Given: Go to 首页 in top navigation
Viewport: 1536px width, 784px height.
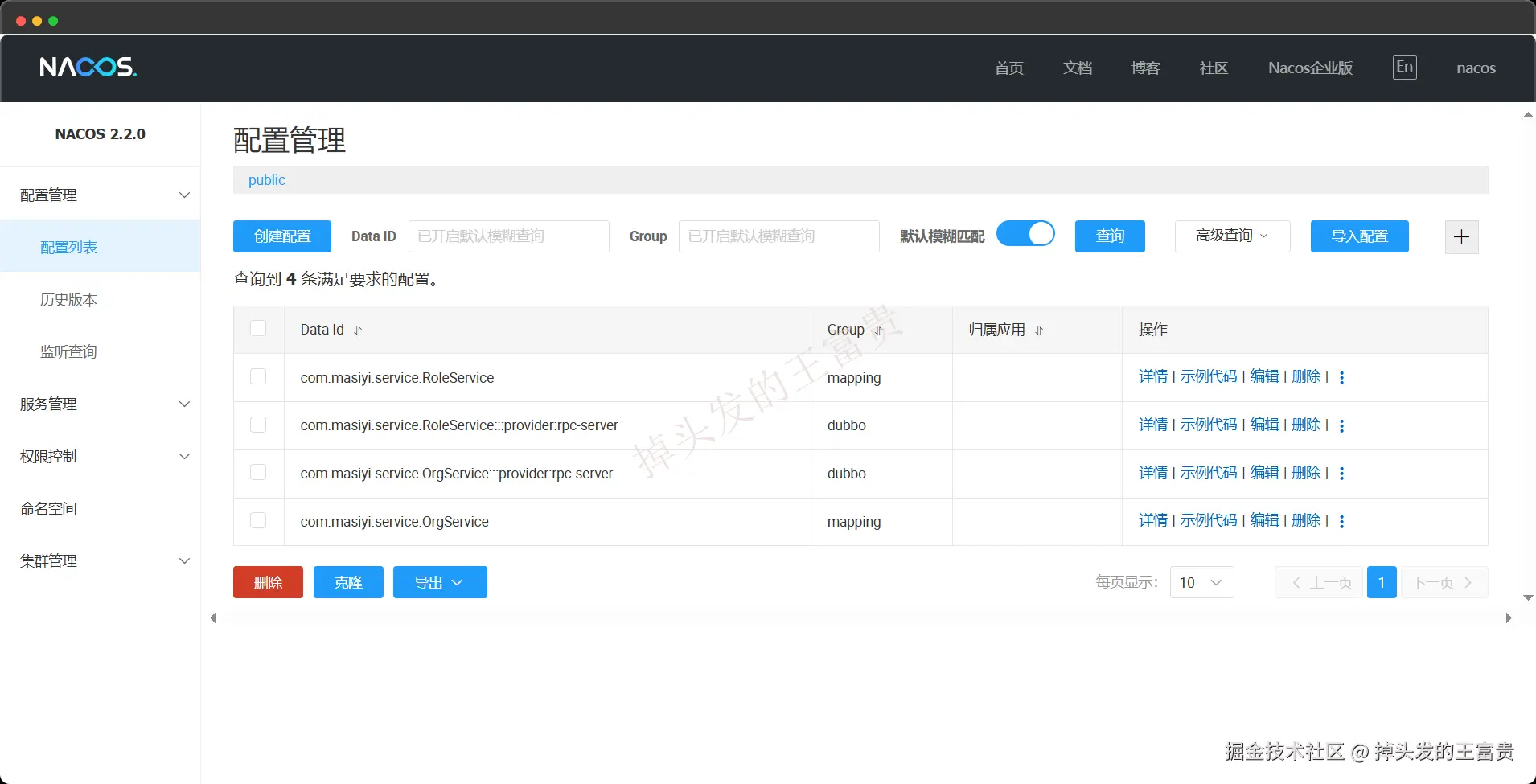Looking at the screenshot, I should coord(1009,68).
